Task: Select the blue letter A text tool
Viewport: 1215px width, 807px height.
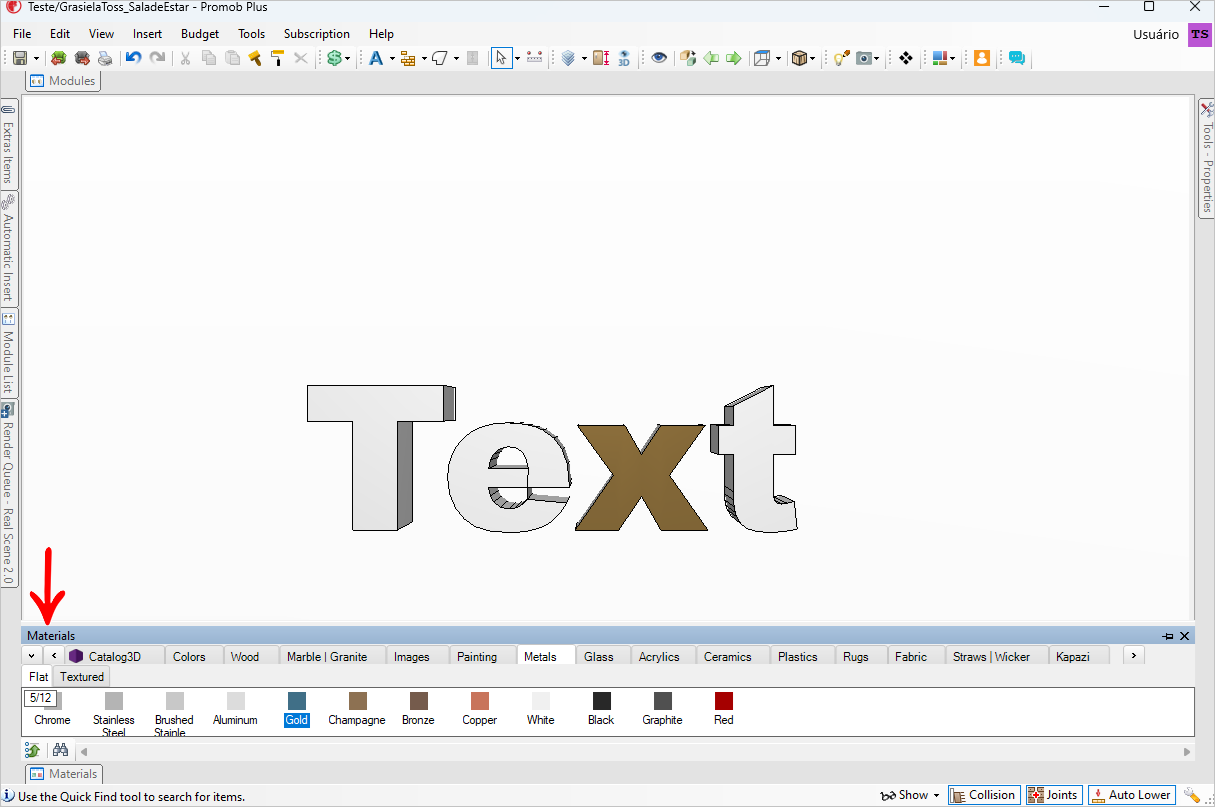Action: pyautogui.click(x=375, y=58)
